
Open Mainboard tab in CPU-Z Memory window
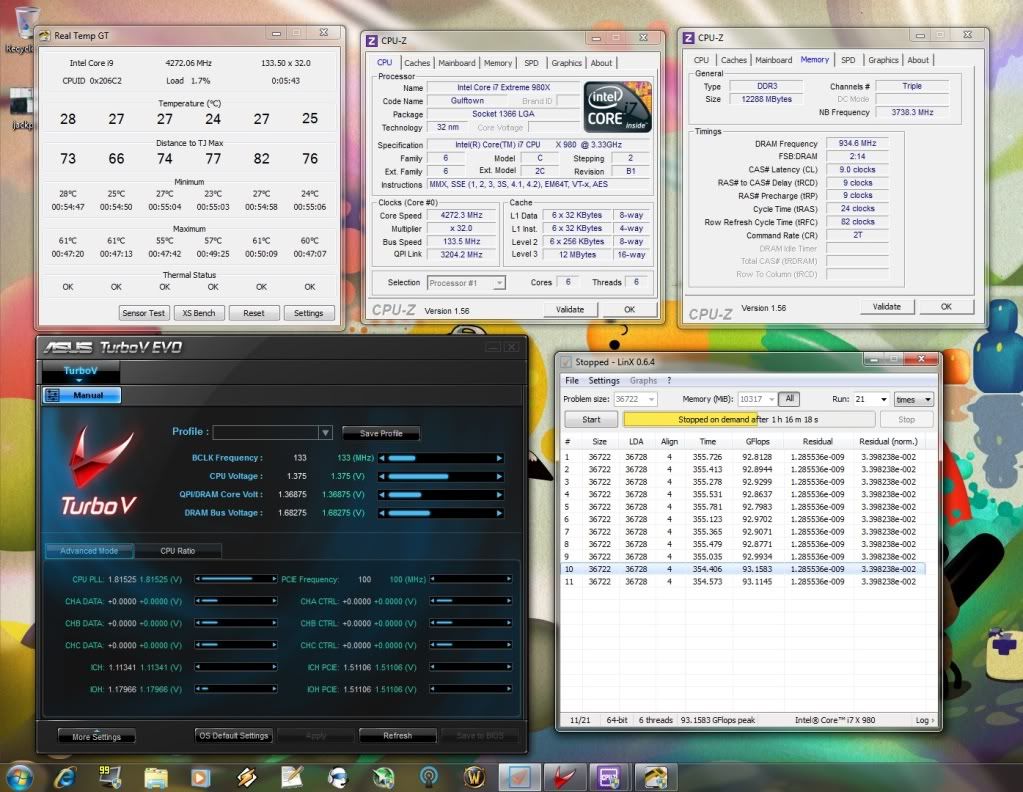click(773, 60)
